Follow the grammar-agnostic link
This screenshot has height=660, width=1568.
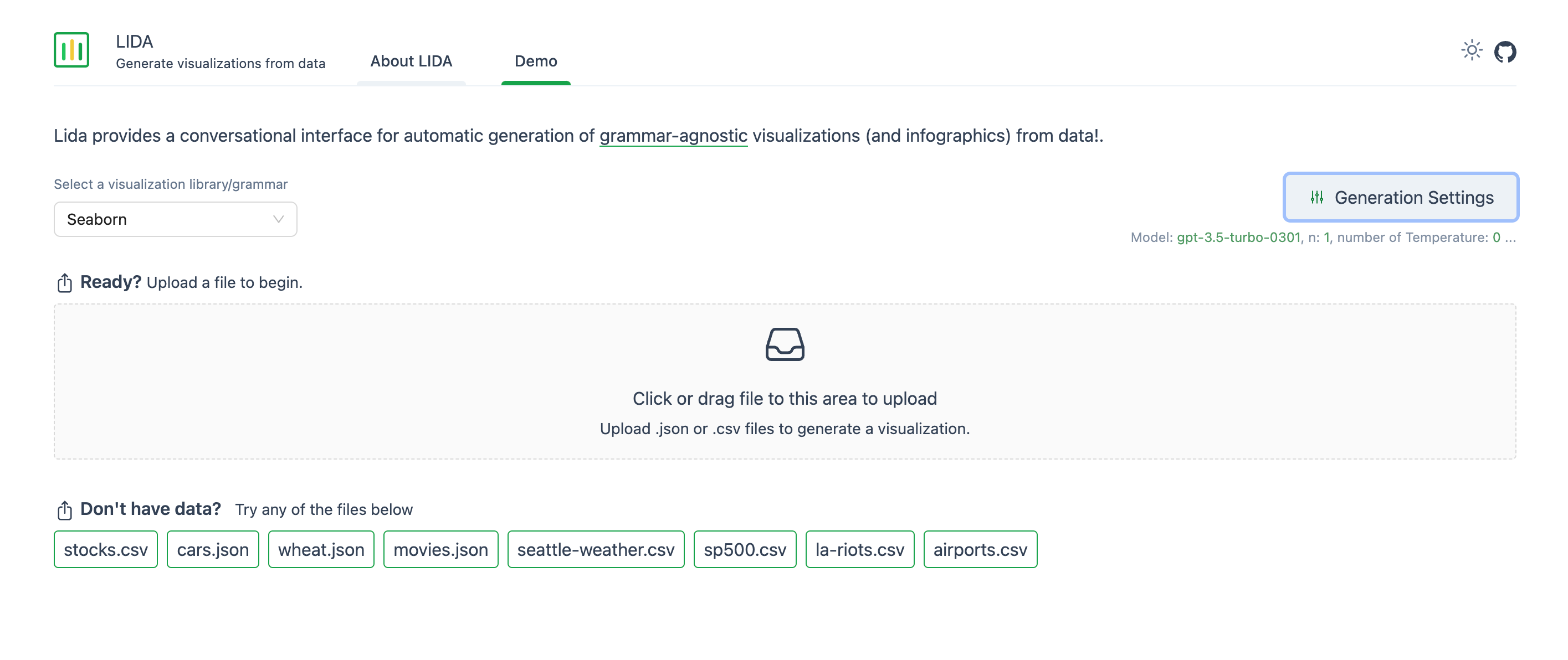[x=673, y=136]
